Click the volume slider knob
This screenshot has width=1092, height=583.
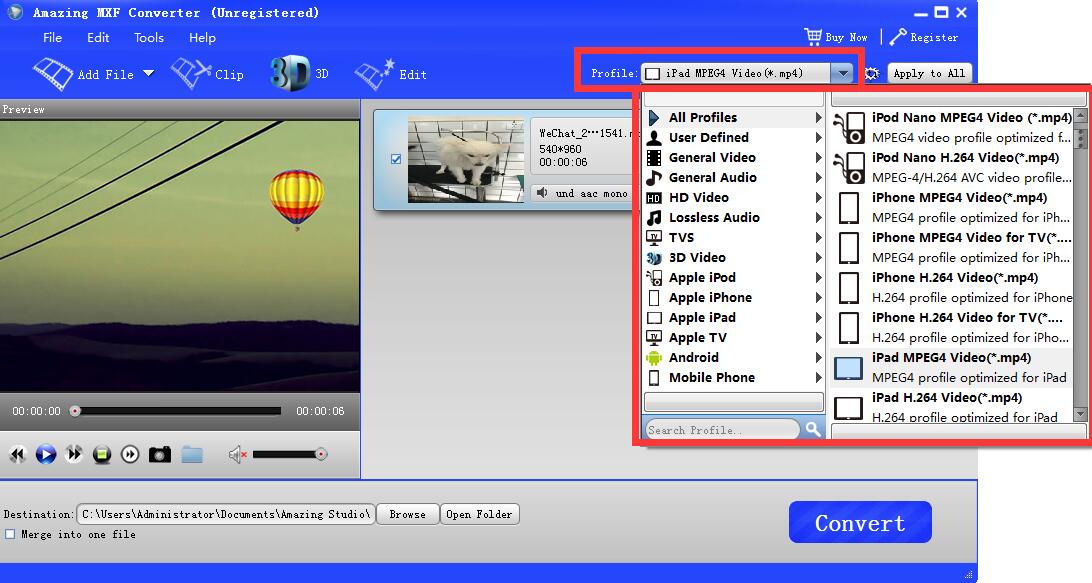(321, 454)
